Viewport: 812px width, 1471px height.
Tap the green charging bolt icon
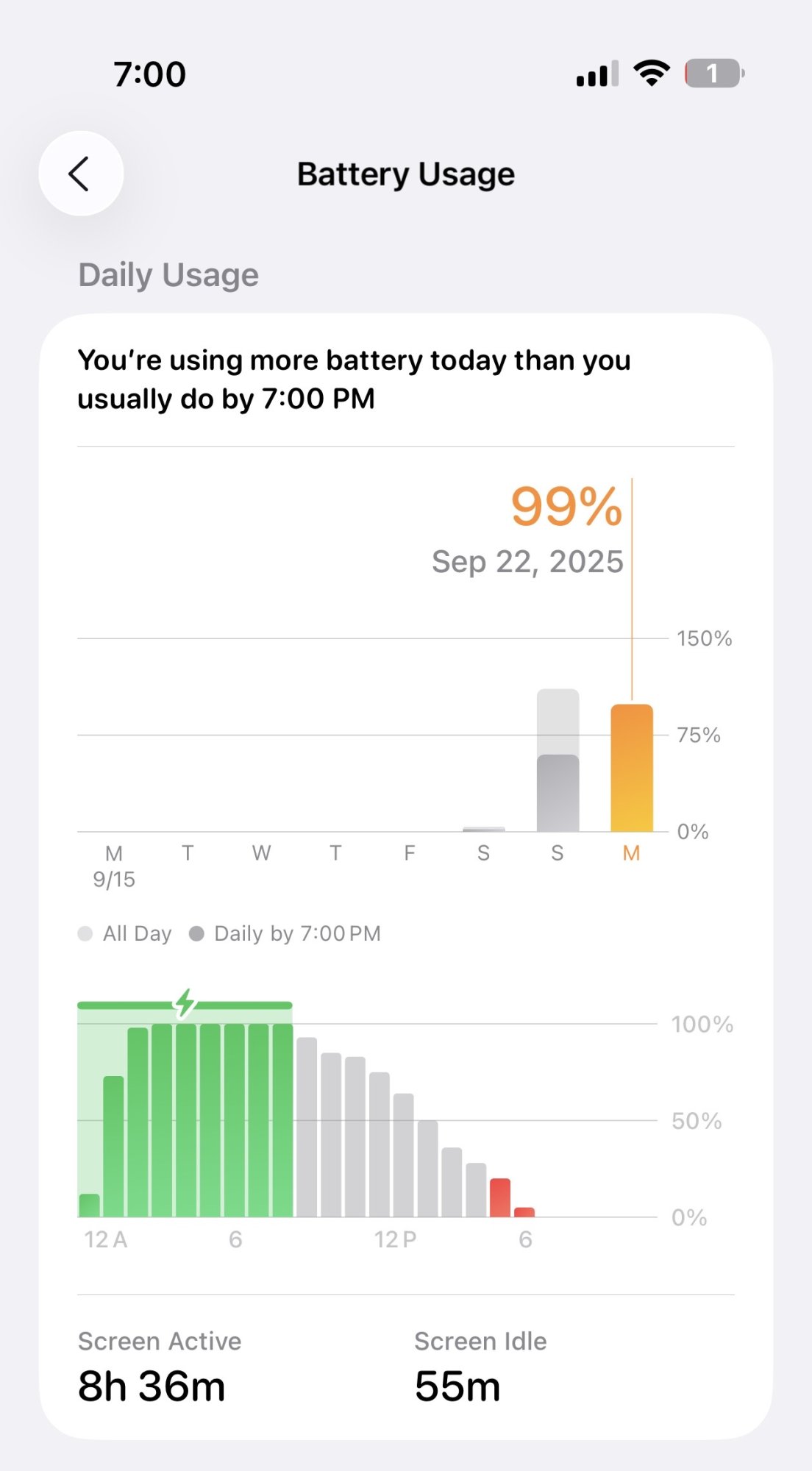(185, 1003)
